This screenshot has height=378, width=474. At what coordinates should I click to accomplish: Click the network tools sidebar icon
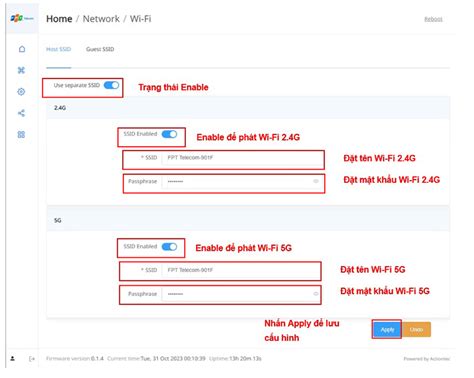pos(21,70)
